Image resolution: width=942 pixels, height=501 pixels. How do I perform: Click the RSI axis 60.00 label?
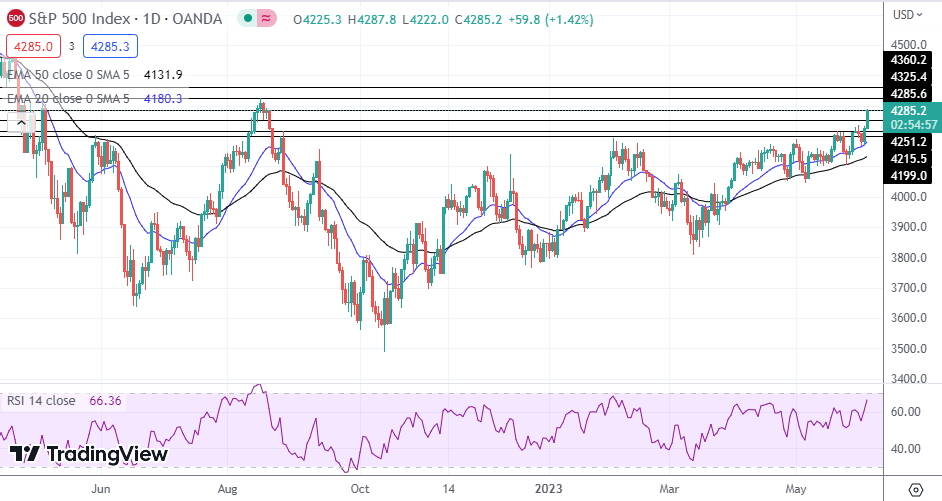905,411
